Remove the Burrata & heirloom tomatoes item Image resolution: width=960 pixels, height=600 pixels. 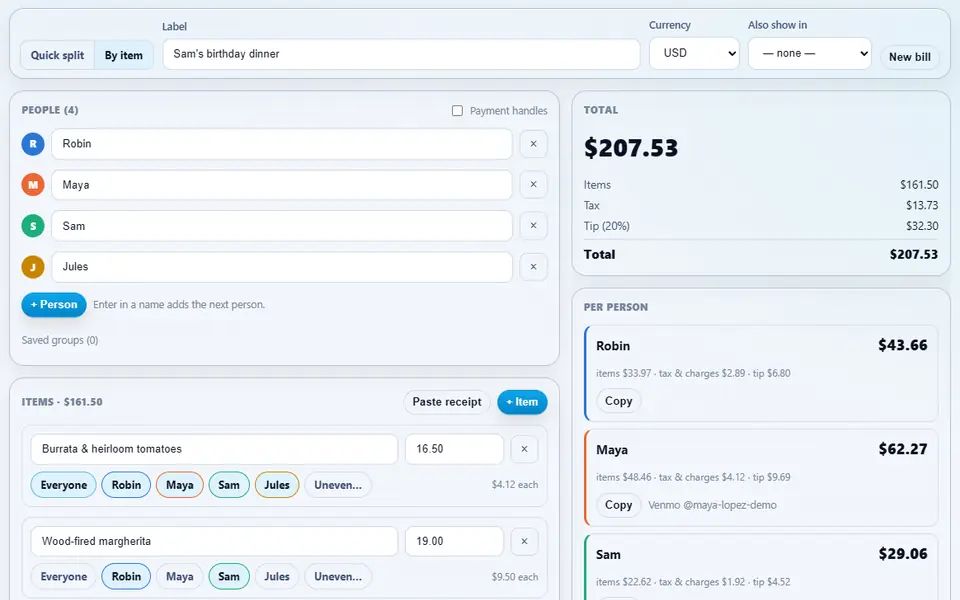pyautogui.click(x=524, y=449)
